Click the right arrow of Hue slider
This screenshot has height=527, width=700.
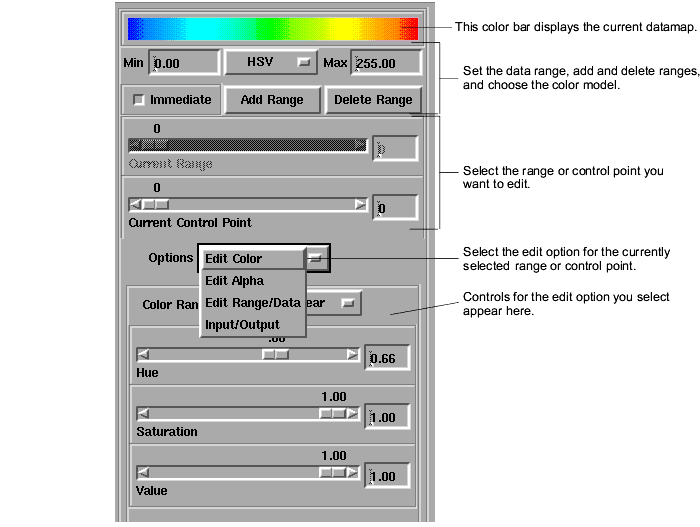pos(352,354)
